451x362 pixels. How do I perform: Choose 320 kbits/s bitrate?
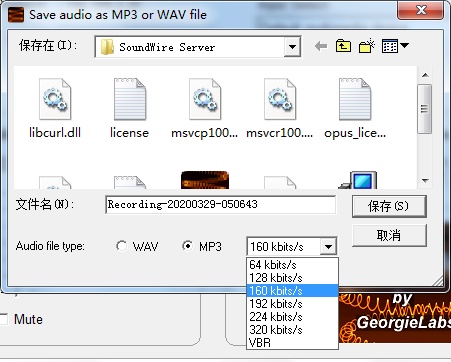292,330
